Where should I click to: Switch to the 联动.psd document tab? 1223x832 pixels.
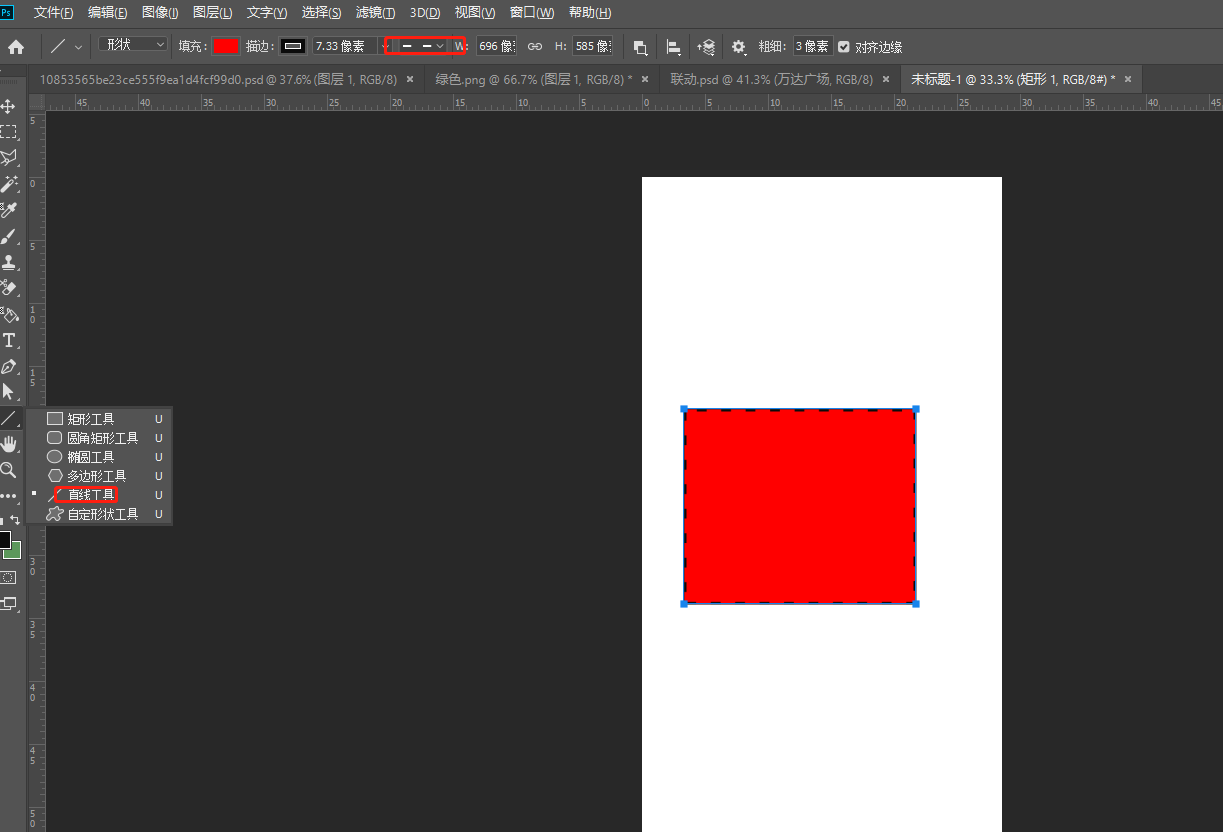click(771, 79)
